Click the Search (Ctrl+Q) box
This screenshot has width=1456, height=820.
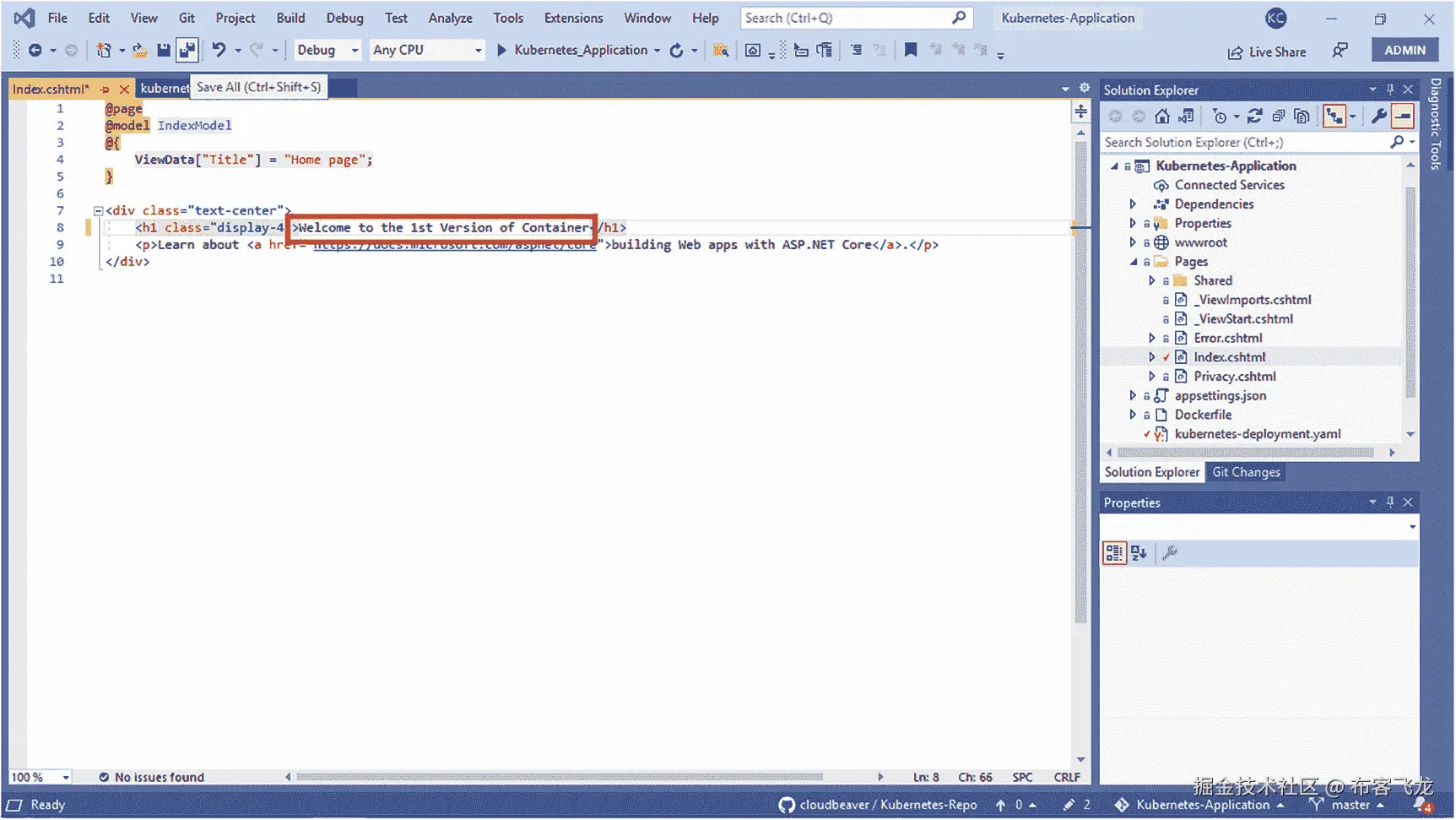pos(856,18)
